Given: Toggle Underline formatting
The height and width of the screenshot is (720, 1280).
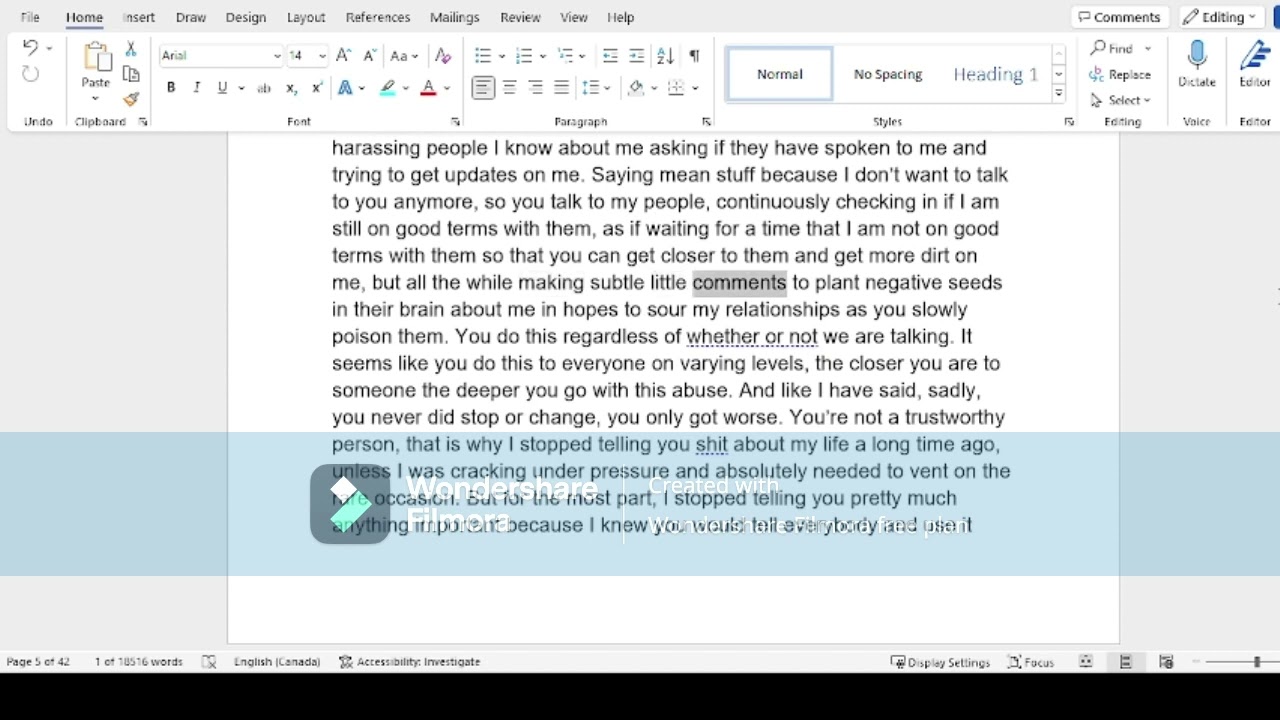Looking at the screenshot, I should click(x=222, y=88).
